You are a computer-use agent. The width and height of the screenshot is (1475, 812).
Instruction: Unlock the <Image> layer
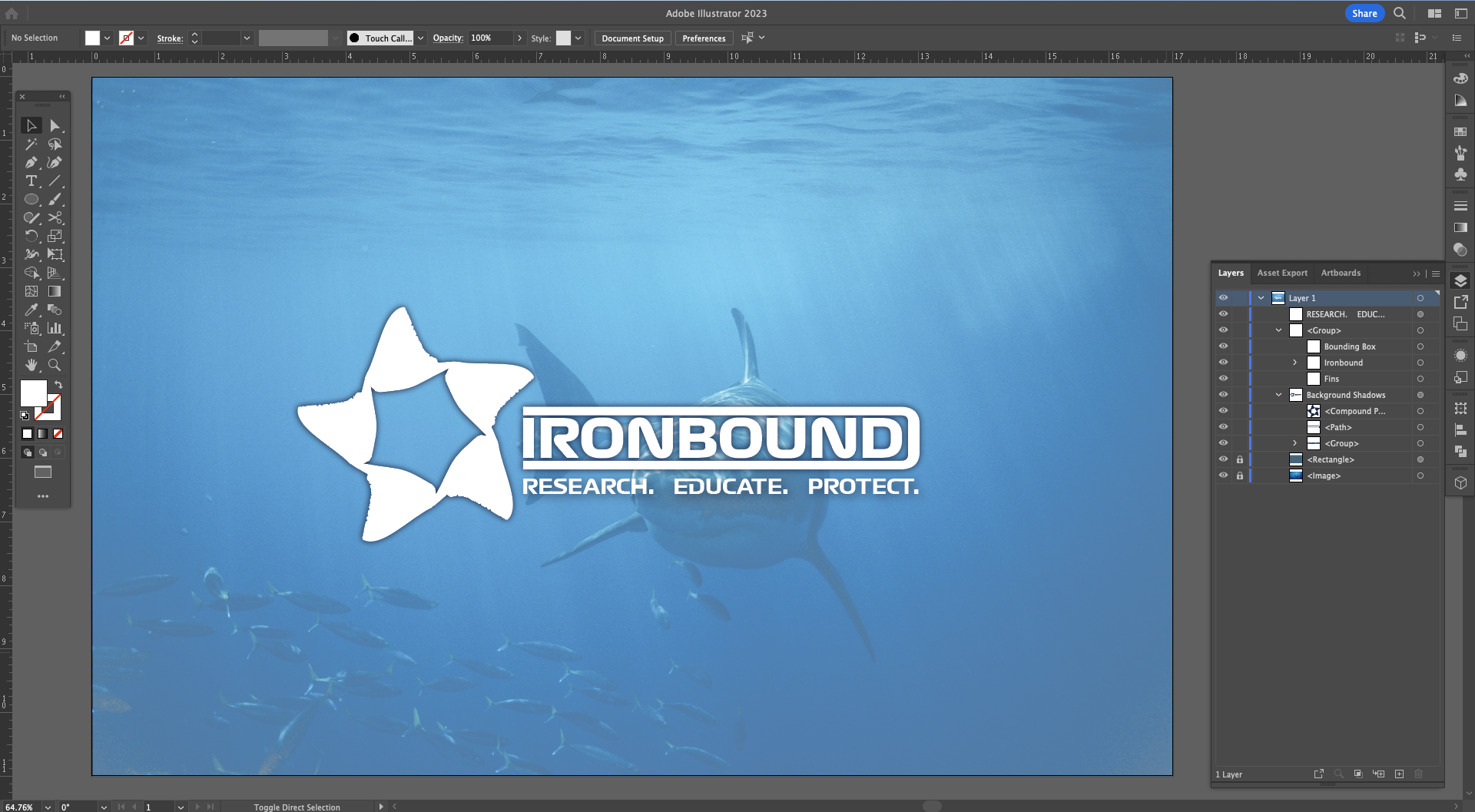pyautogui.click(x=1239, y=476)
